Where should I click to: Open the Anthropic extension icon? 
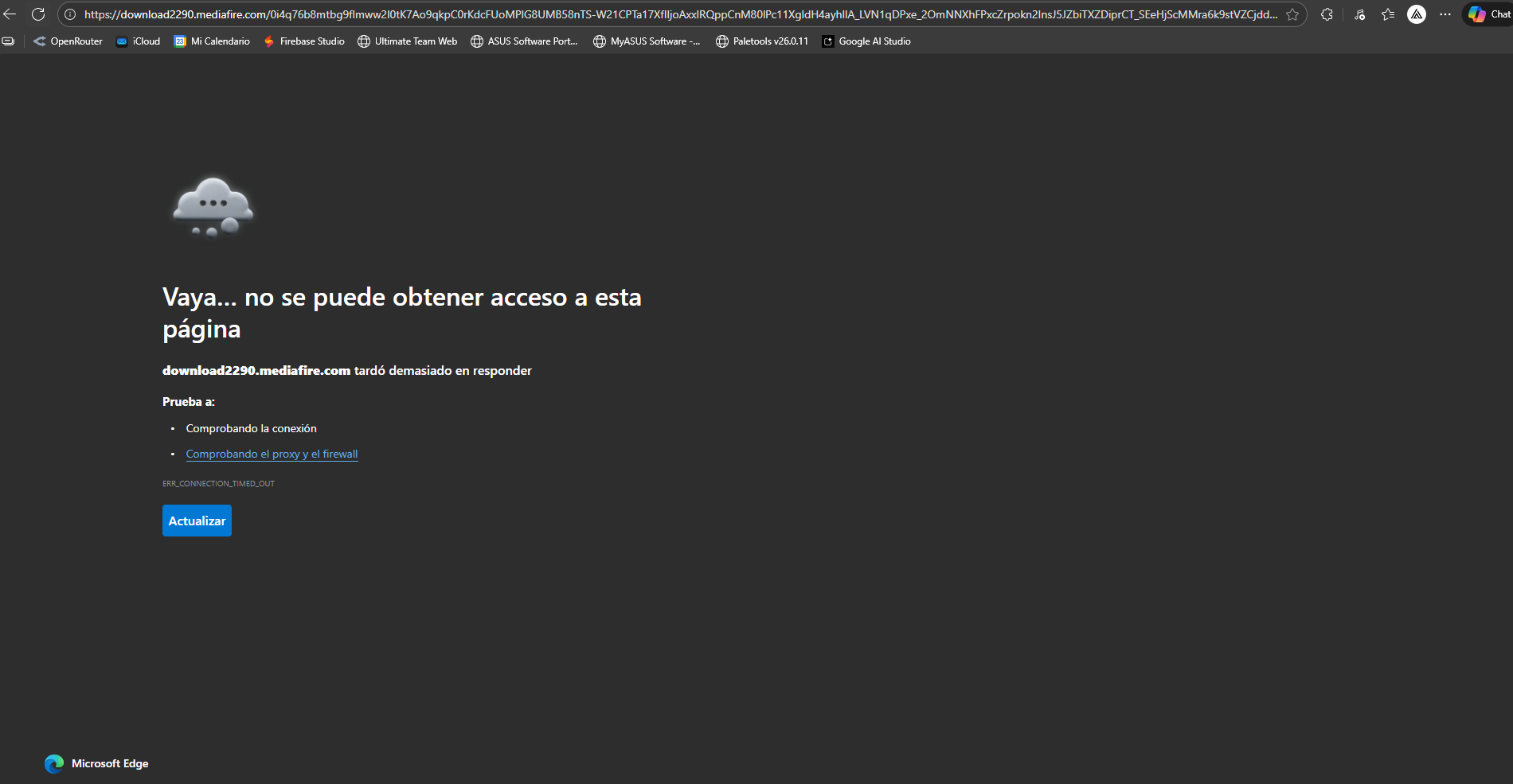pyautogui.click(x=1417, y=14)
